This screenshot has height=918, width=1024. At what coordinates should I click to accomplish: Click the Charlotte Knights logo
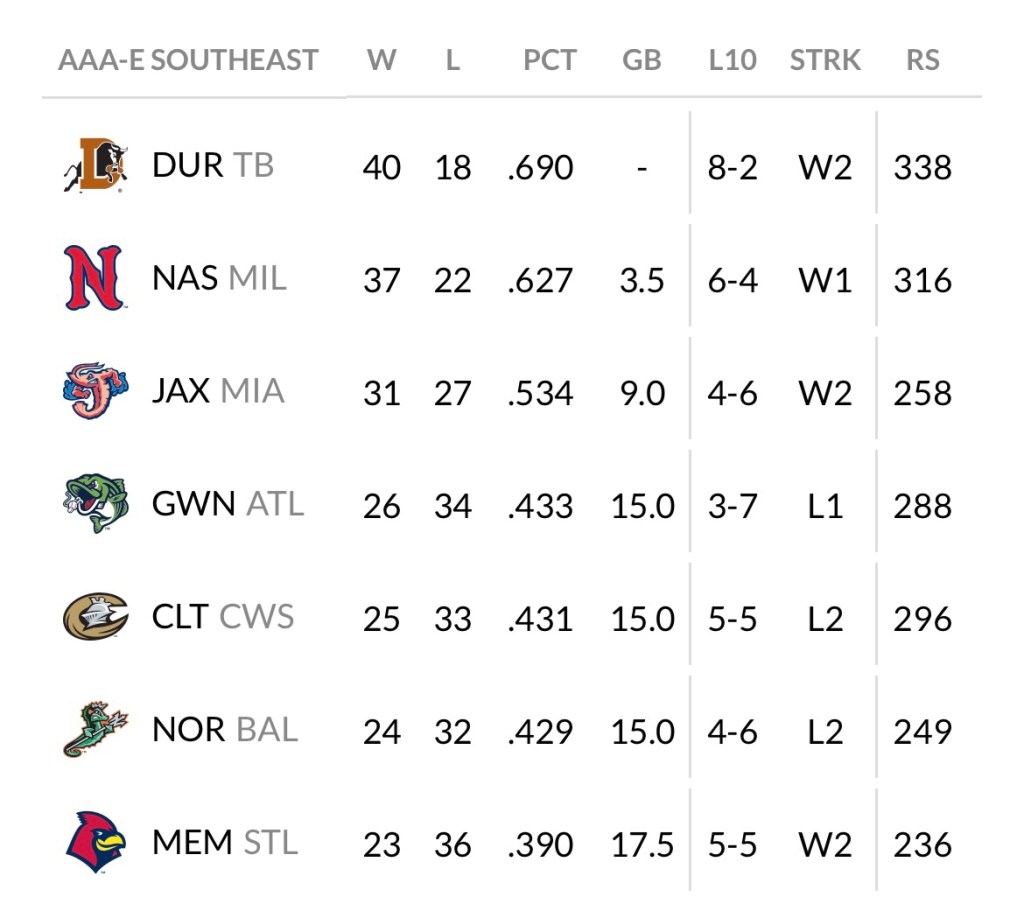[94, 616]
